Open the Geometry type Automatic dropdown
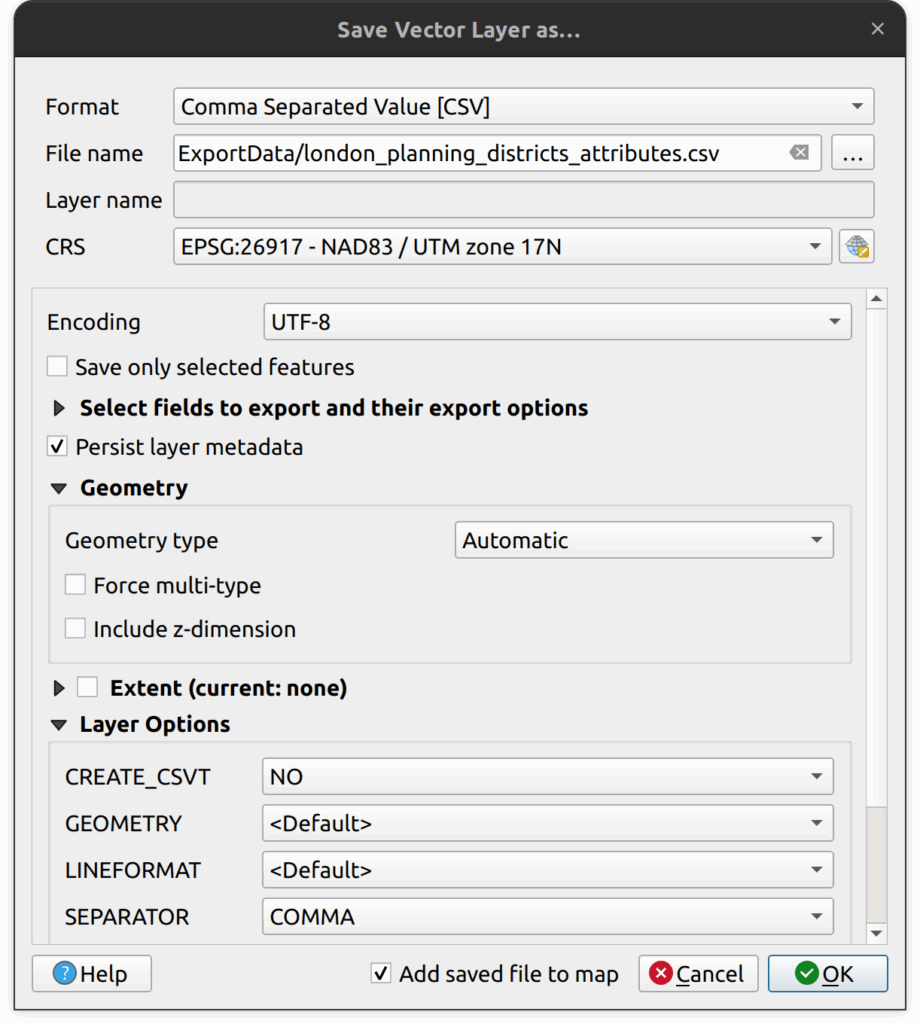 pos(643,541)
